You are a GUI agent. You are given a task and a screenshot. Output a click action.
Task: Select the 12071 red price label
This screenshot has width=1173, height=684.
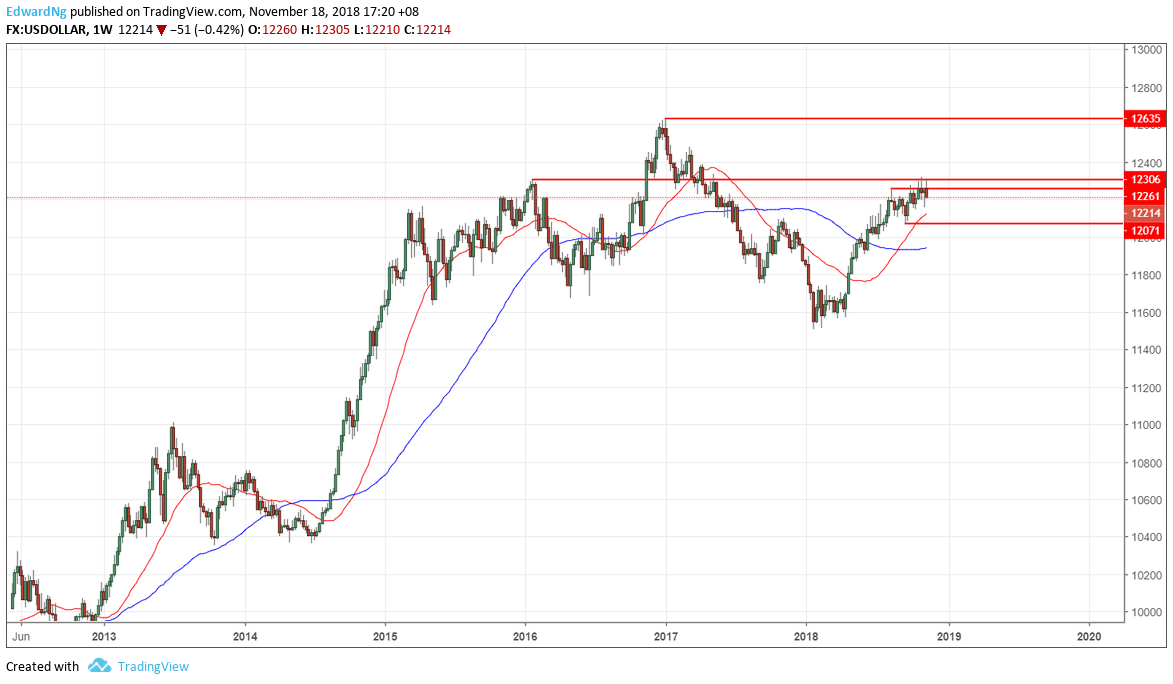(1145, 230)
